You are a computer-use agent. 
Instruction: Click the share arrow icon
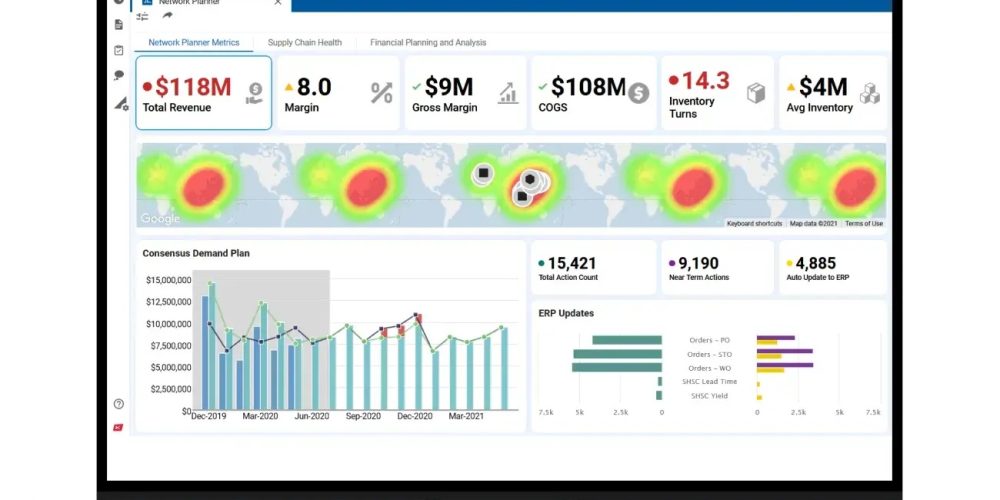click(x=167, y=16)
